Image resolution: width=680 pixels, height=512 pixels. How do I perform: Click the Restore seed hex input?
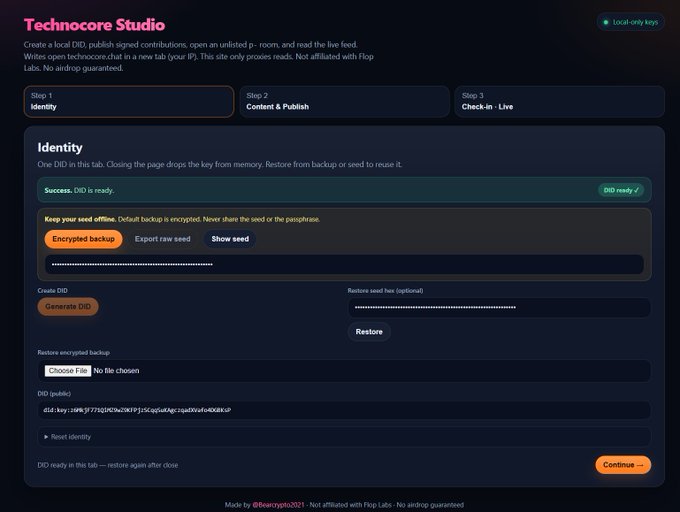[499, 307]
